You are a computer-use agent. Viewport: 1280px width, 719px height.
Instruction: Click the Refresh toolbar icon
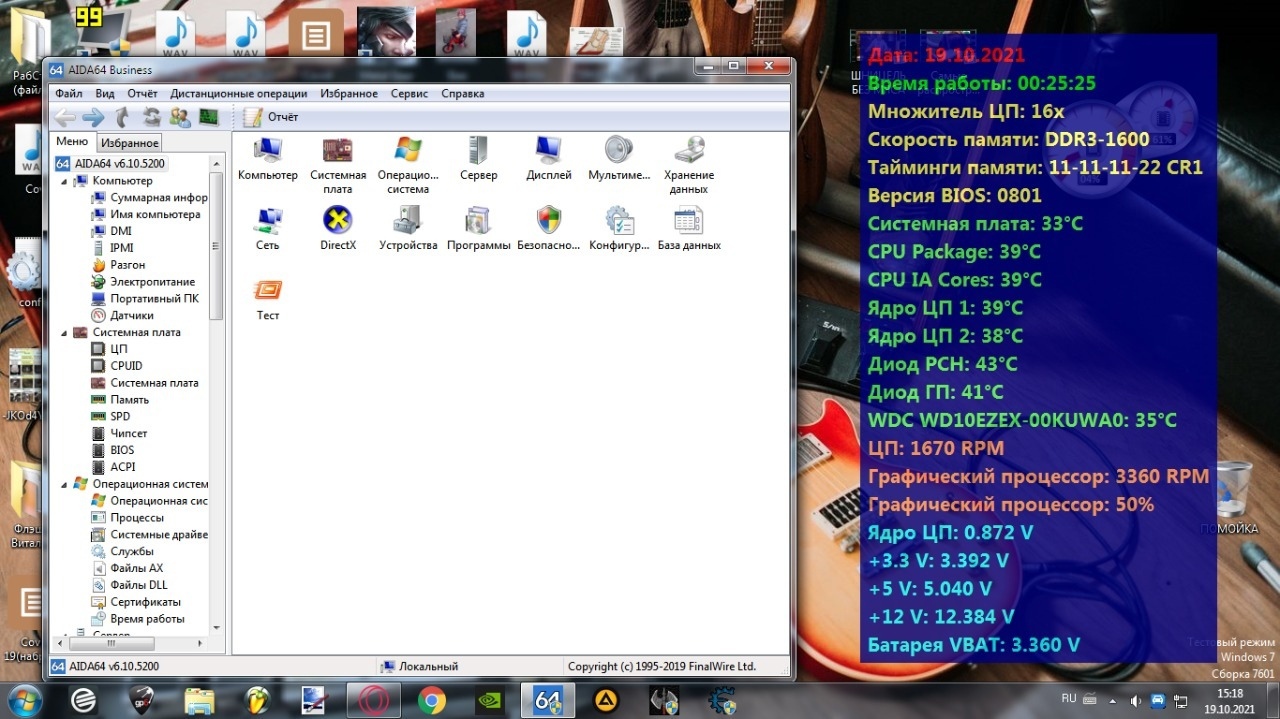151,117
